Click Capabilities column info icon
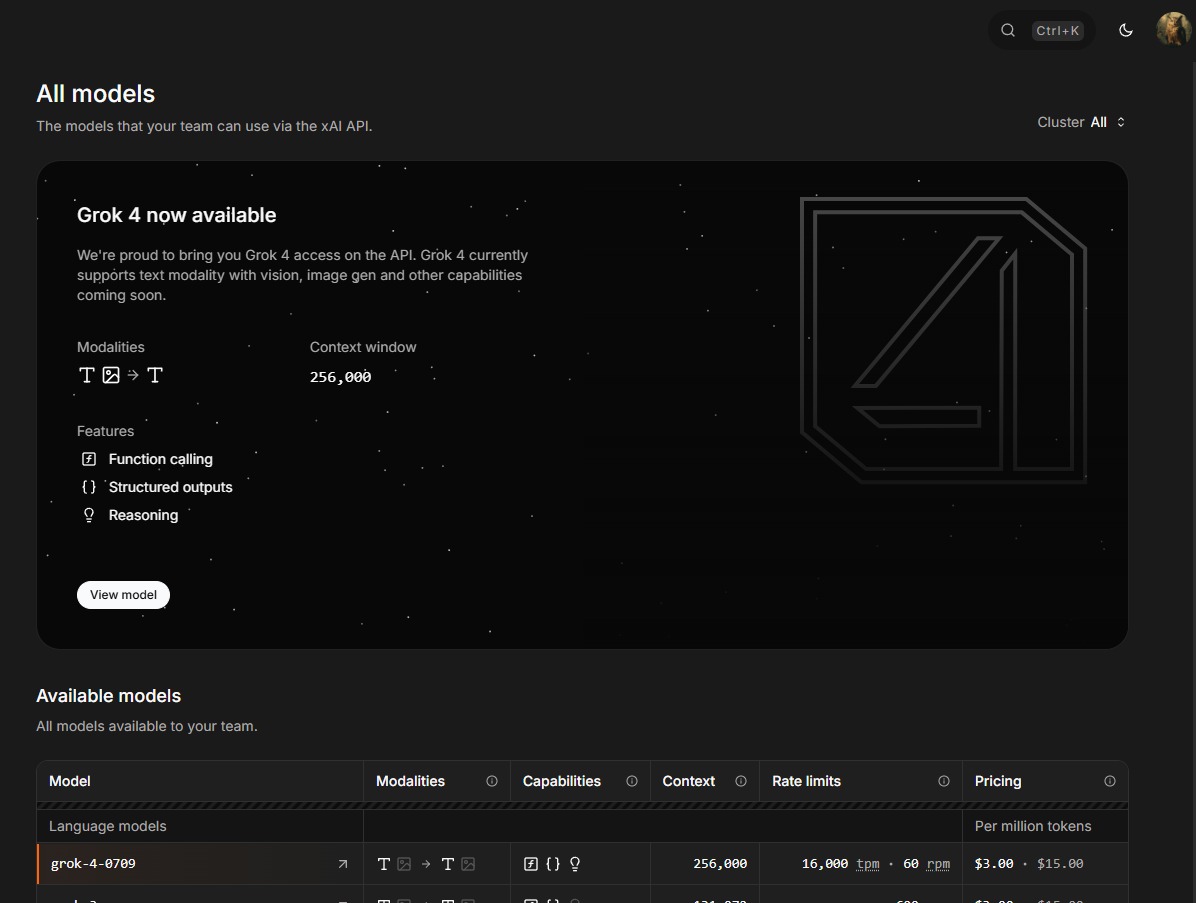The image size is (1196, 903). click(632, 781)
